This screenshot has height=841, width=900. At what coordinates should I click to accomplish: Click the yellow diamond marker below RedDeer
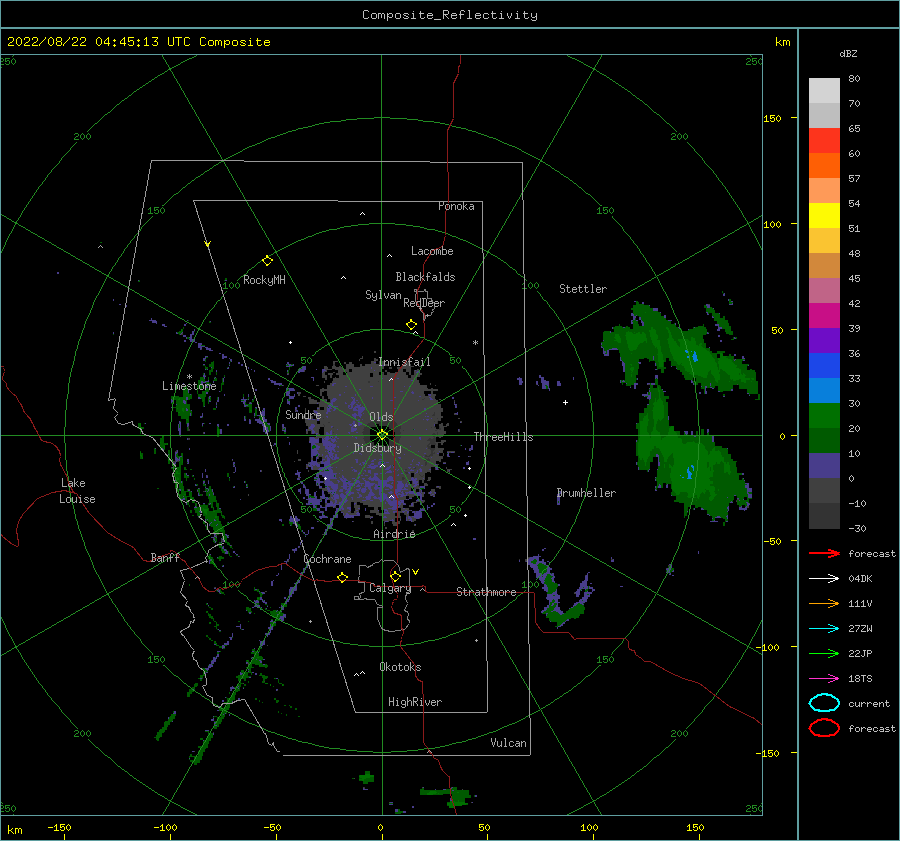coord(411,325)
